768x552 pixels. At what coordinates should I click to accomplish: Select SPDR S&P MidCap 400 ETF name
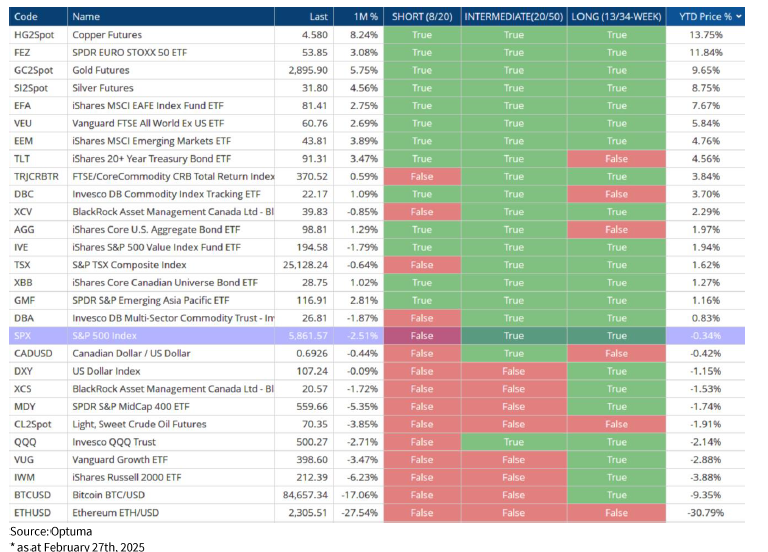point(131,406)
